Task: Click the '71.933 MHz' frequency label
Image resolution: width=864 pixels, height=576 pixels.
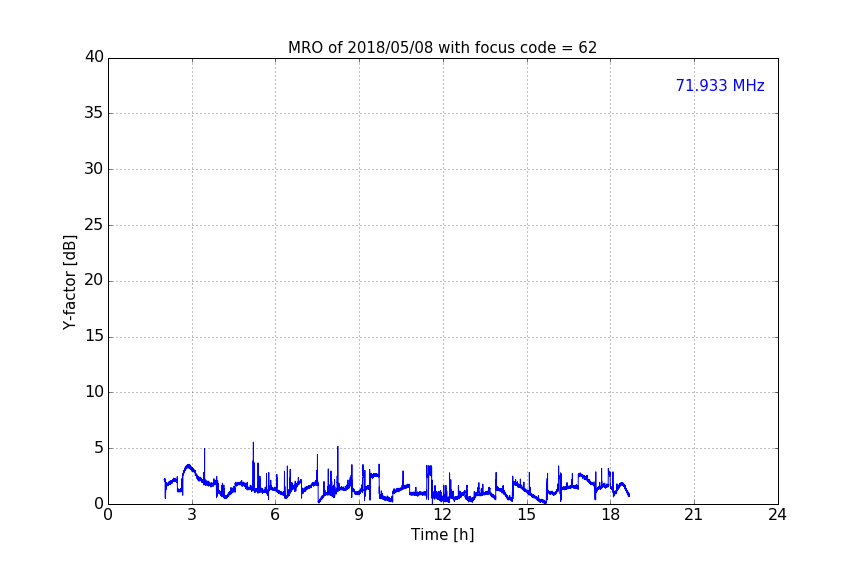Action: tap(720, 86)
